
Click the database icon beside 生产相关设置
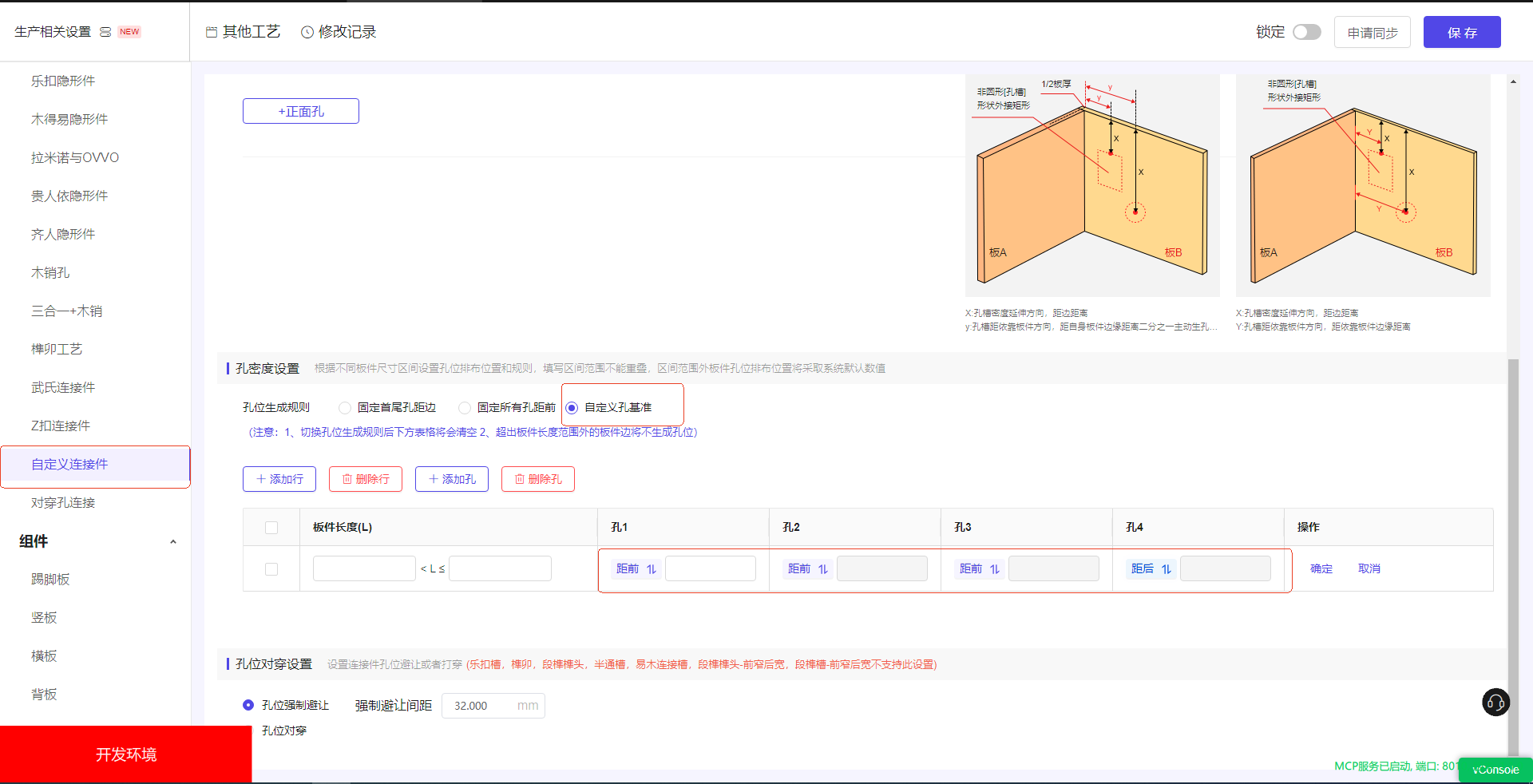(x=105, y=32)
